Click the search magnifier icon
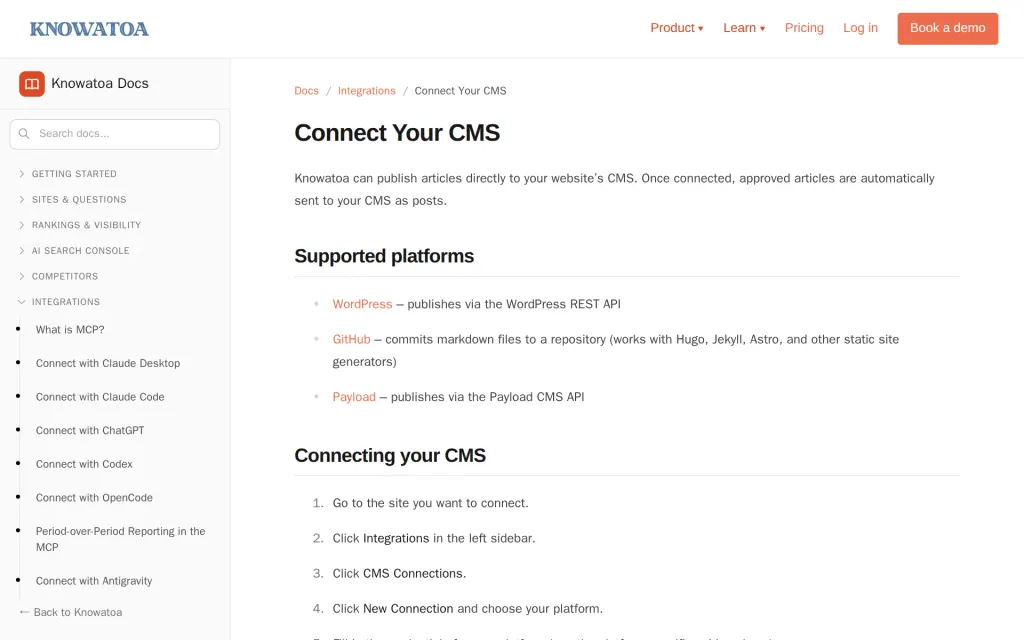This screenshot has width=1024, height=640. click(x=24, y=134)
